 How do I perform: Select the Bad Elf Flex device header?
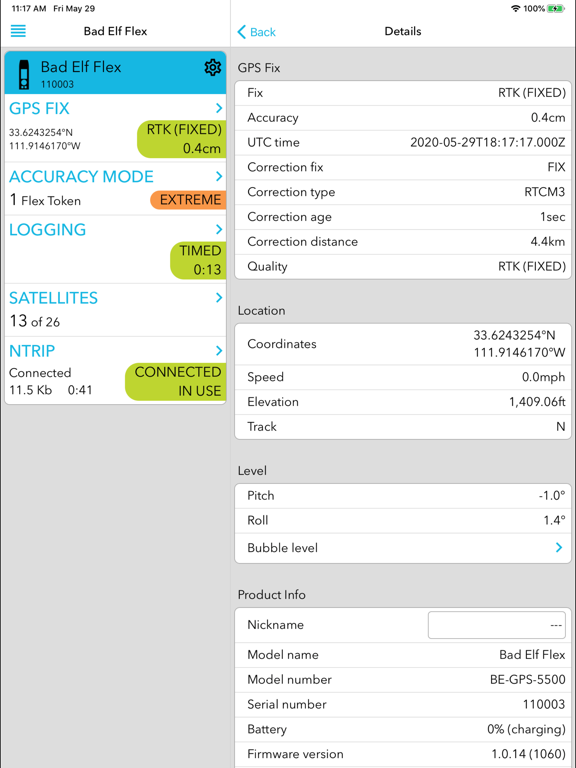[115, 72]
